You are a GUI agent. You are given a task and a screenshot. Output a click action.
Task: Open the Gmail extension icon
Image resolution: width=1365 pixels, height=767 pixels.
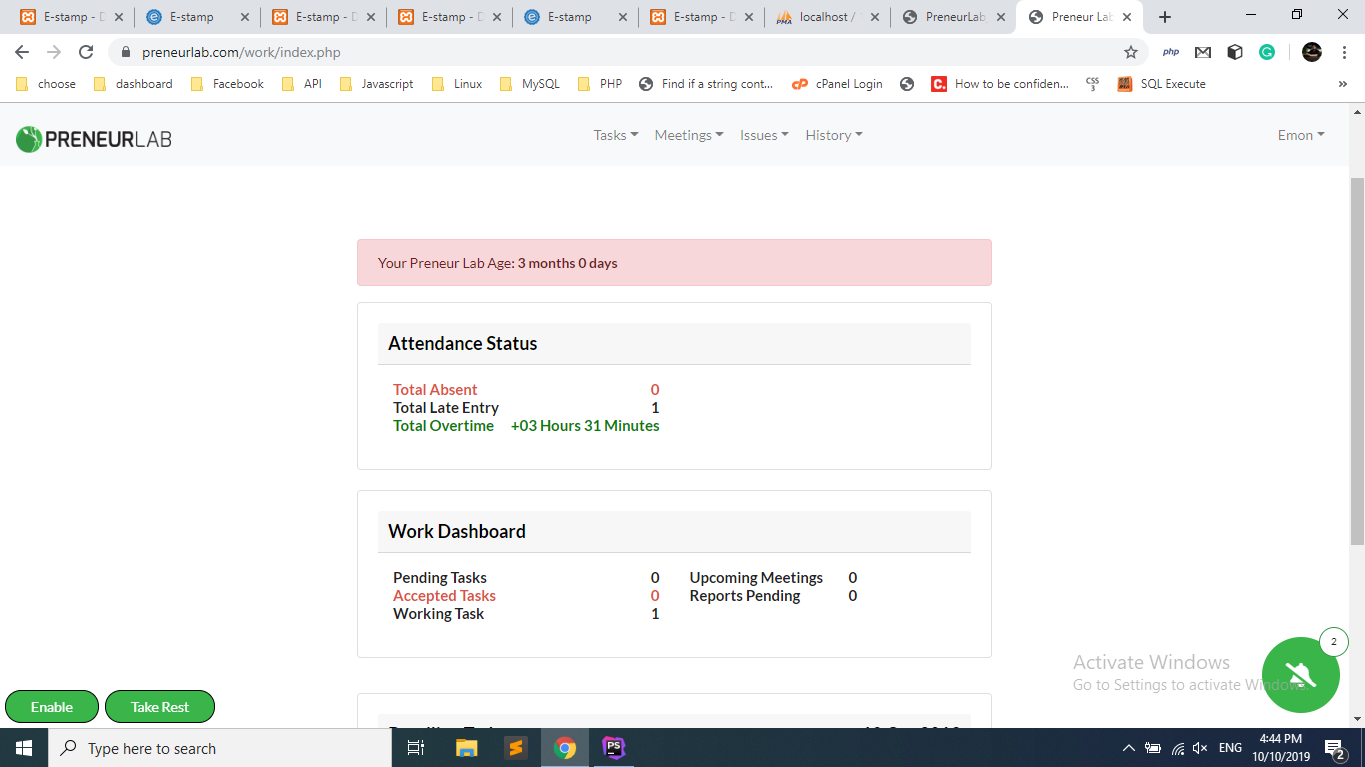click(x=1203, y=52)
